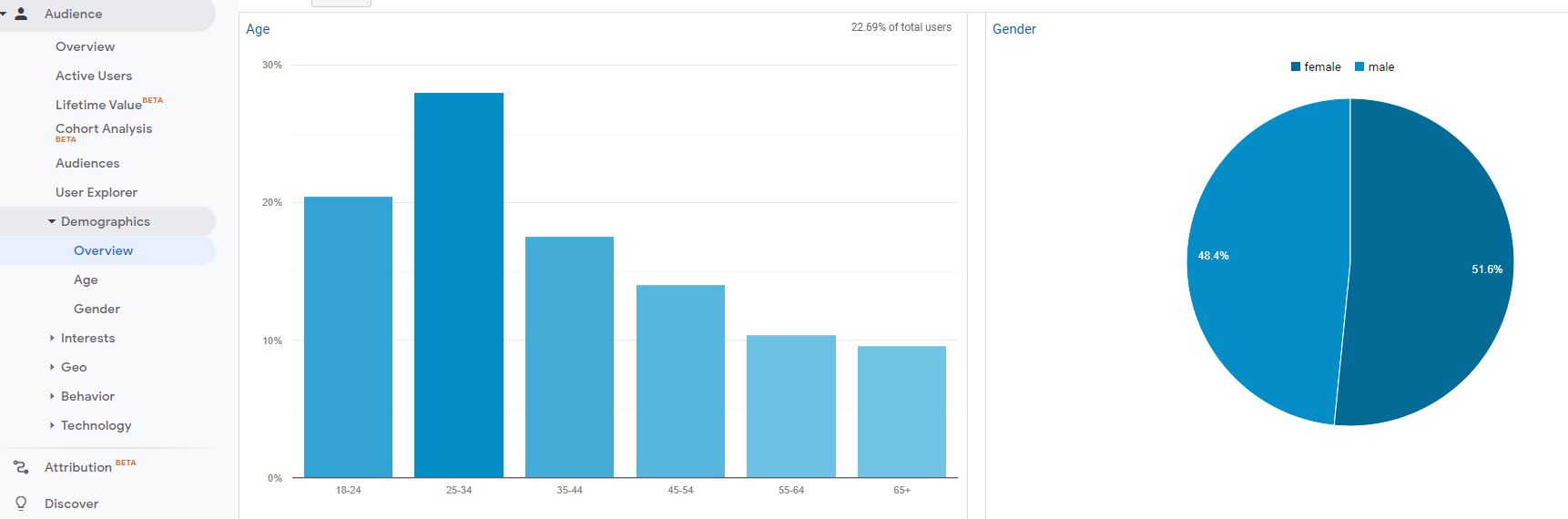The width and height of the screenshot is (1568, 519).
Task: Click the 35-44 age bar
Action: tap(569, 357)
